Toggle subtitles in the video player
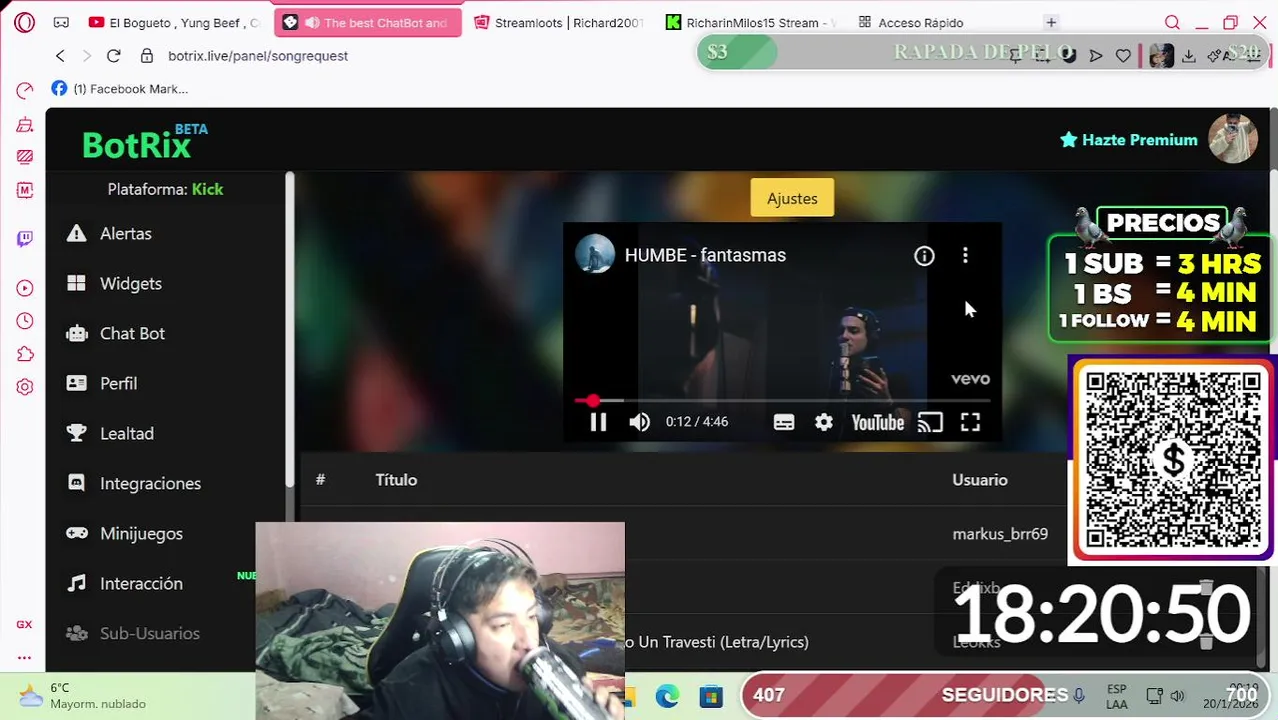Image resolution: width=1278 pixels, height=720 pixels. pyautogui.click(x=783, y=423)
